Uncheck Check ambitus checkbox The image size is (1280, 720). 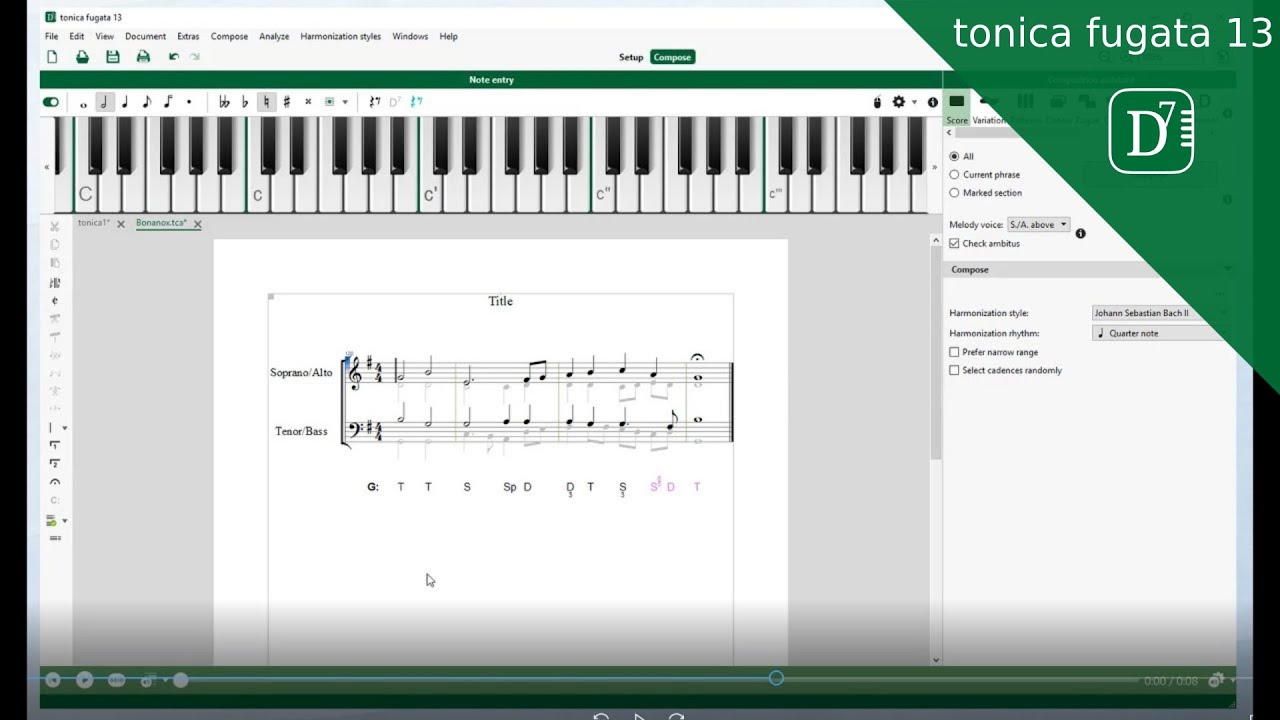click(x=954, y=243)
